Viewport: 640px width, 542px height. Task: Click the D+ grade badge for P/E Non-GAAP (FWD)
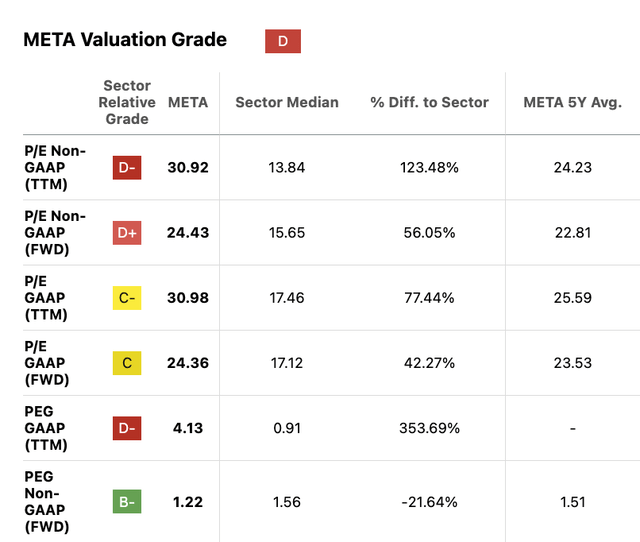[127, 233]
